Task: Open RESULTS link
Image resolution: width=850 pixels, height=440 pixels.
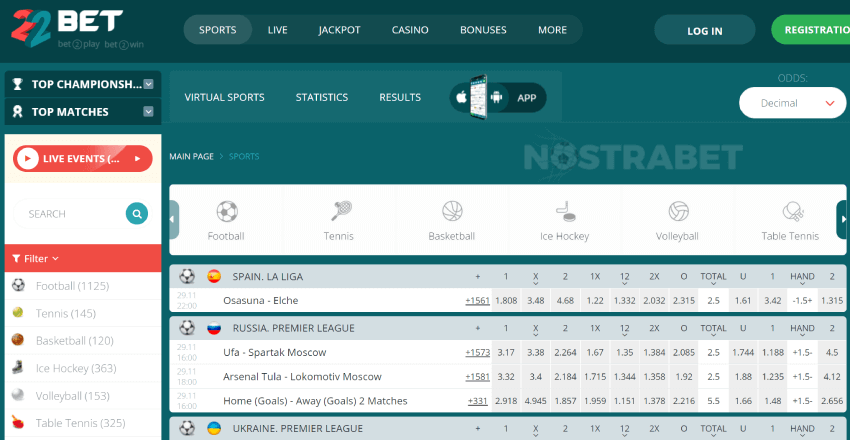Action: tap(400, 98)
